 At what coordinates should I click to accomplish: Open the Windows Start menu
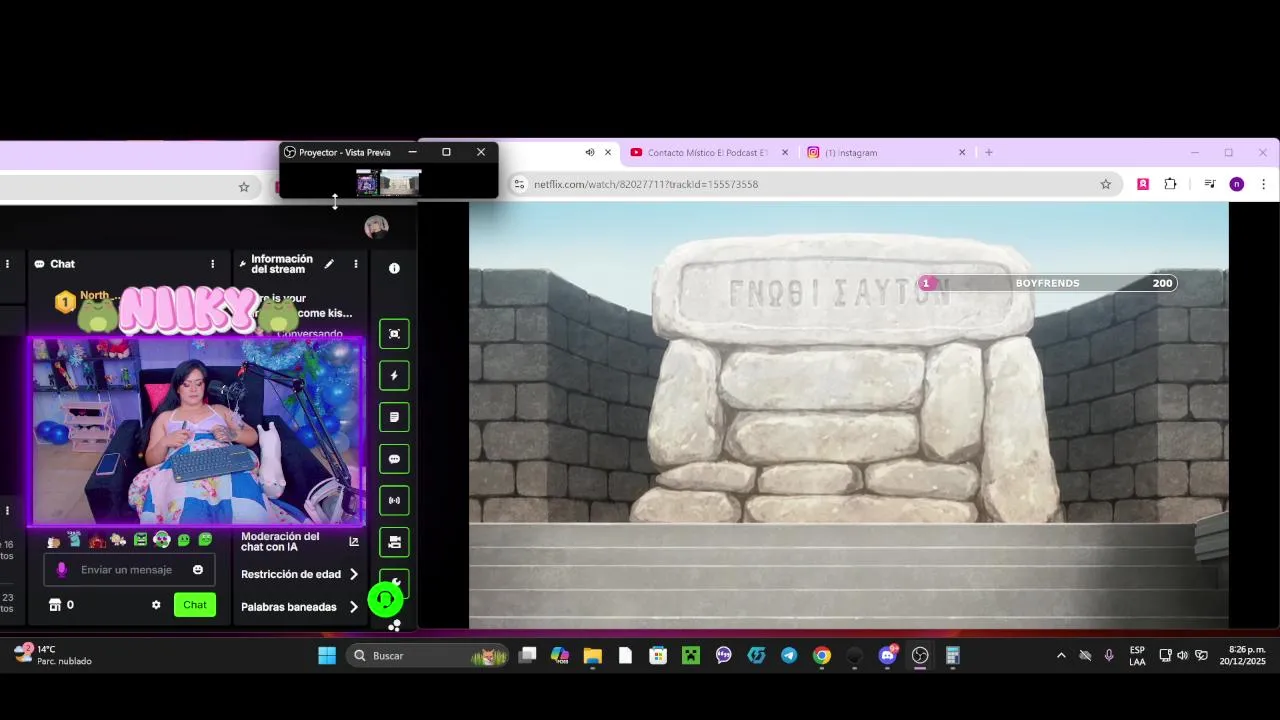(x=327, y=656)
